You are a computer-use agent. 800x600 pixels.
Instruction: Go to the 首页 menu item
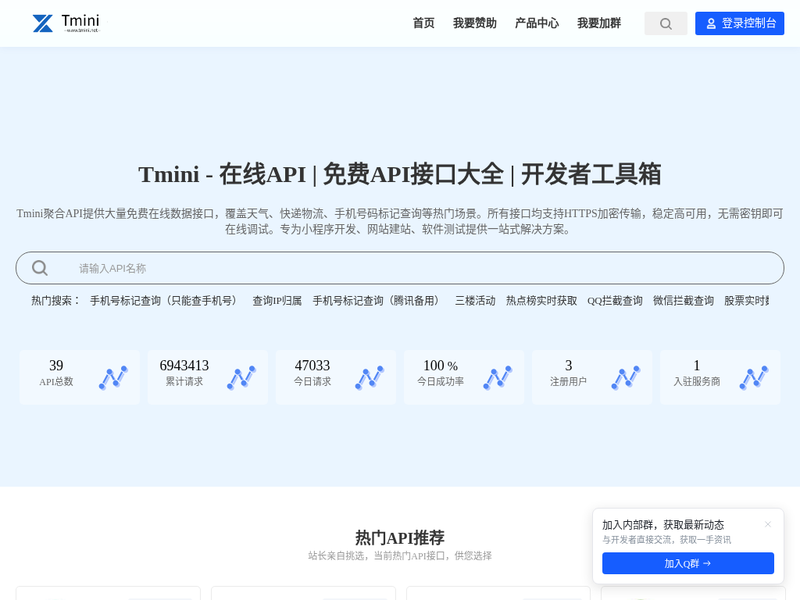coord(423,23)
